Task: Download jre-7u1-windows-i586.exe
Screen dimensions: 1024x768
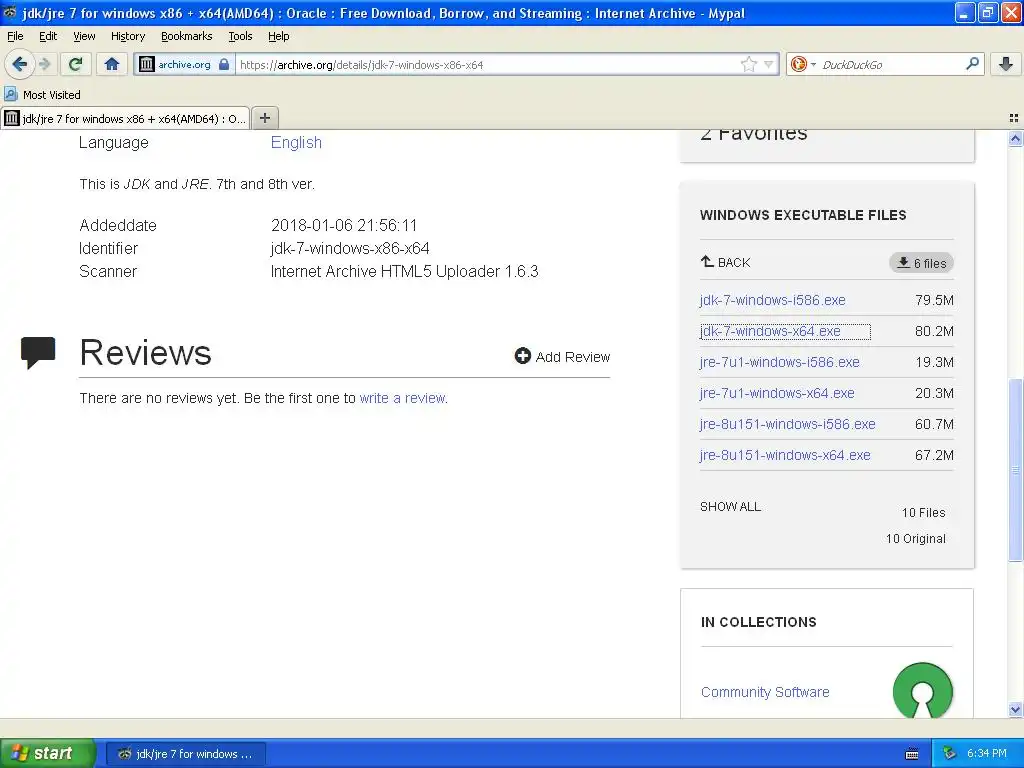Action: (779, 362)
